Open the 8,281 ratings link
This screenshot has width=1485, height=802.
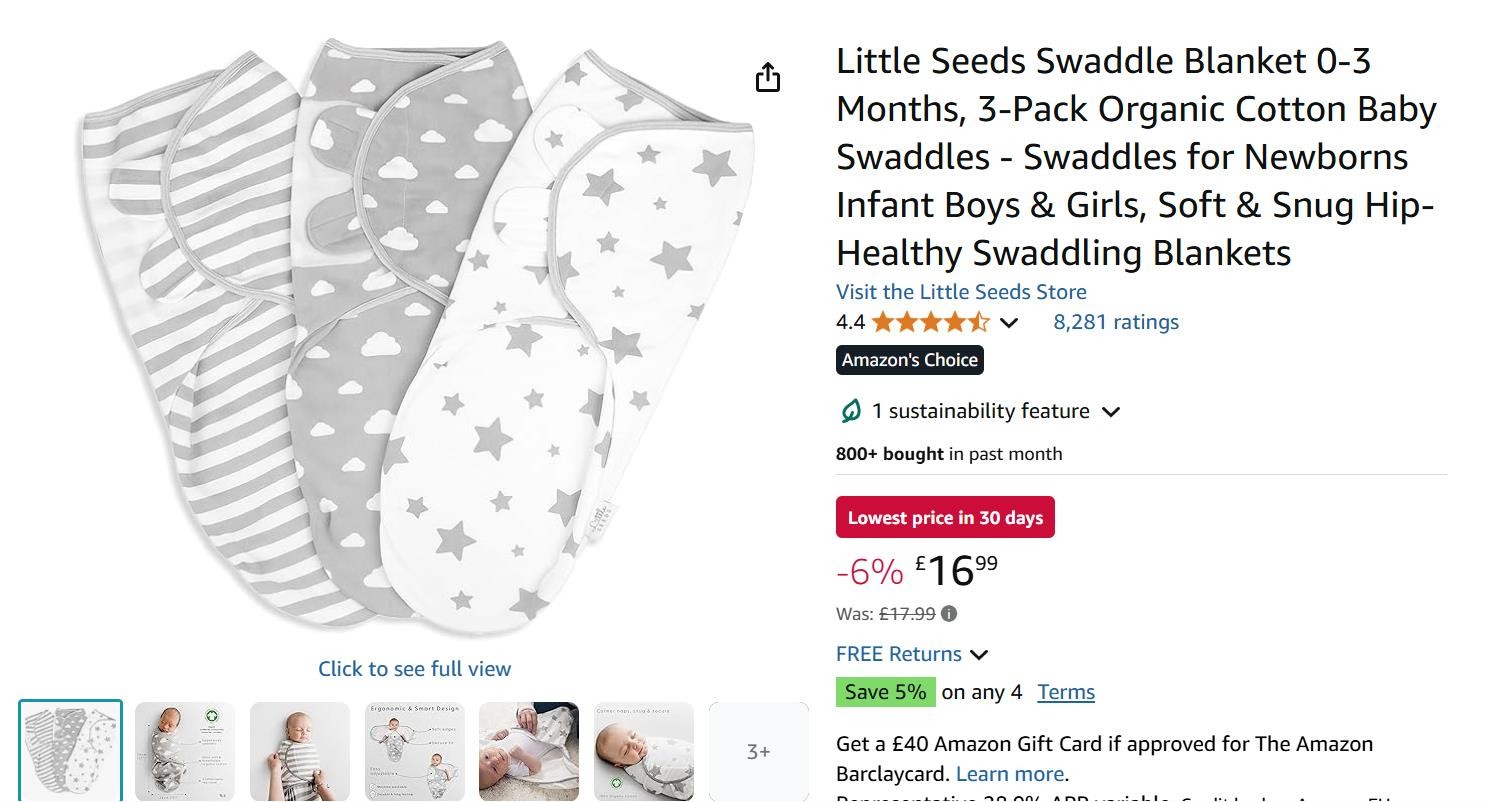click(1115, 322)
